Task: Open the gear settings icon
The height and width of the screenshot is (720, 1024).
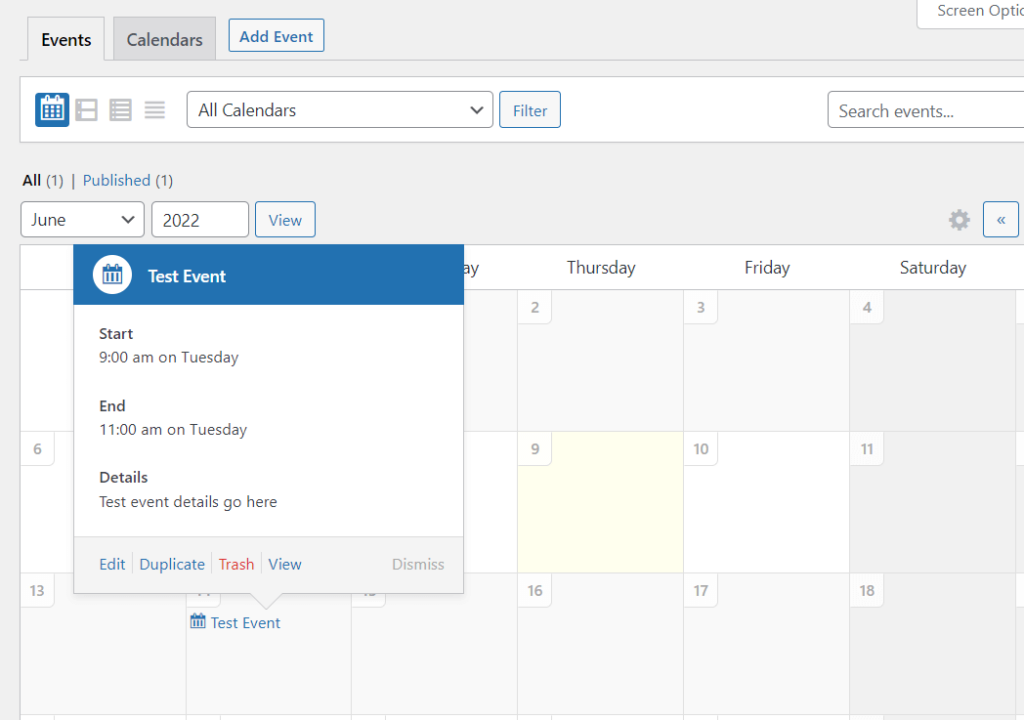Action: [959, 219]
